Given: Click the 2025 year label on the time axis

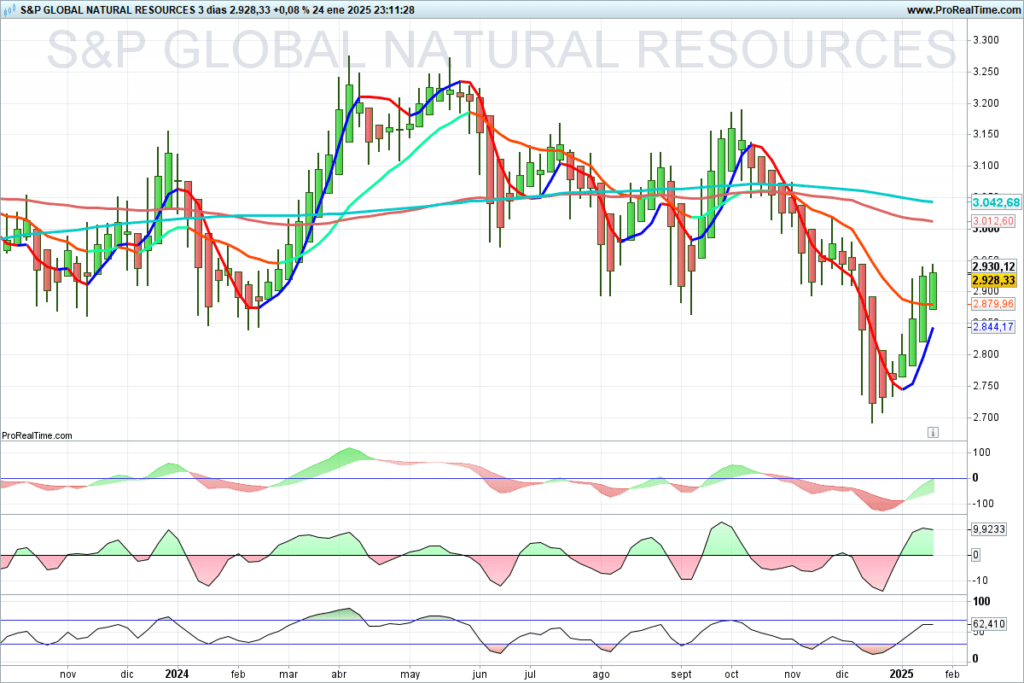Looking at the screenshot, I should coord(903,674).
